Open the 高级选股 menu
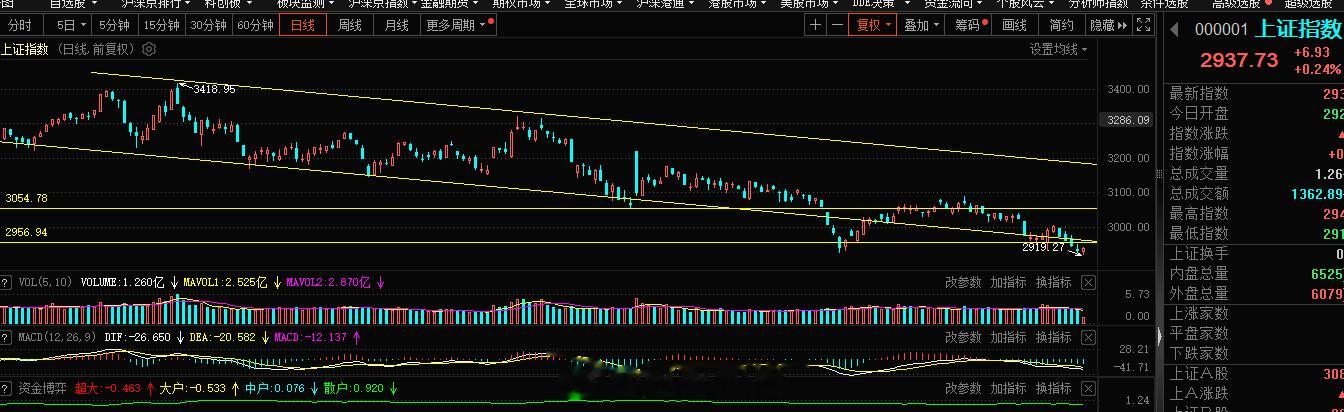 click(1235, 4)
